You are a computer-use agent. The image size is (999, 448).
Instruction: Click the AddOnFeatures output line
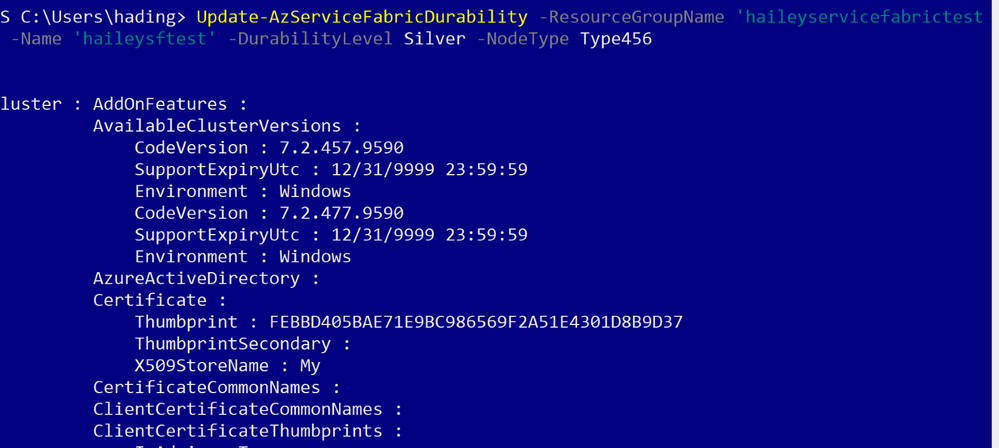169,105
